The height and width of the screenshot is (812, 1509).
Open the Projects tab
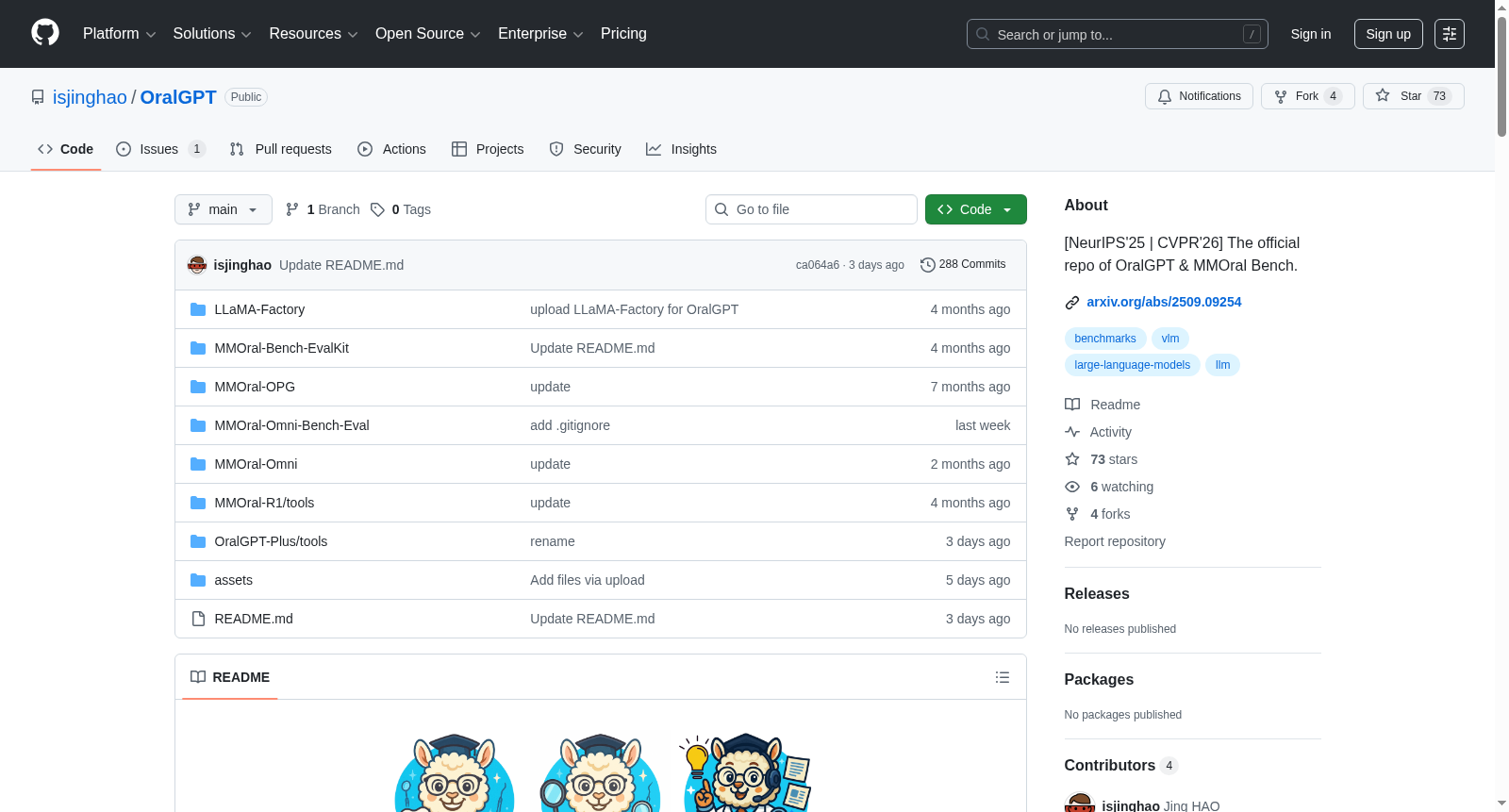(x=488, y=149)
